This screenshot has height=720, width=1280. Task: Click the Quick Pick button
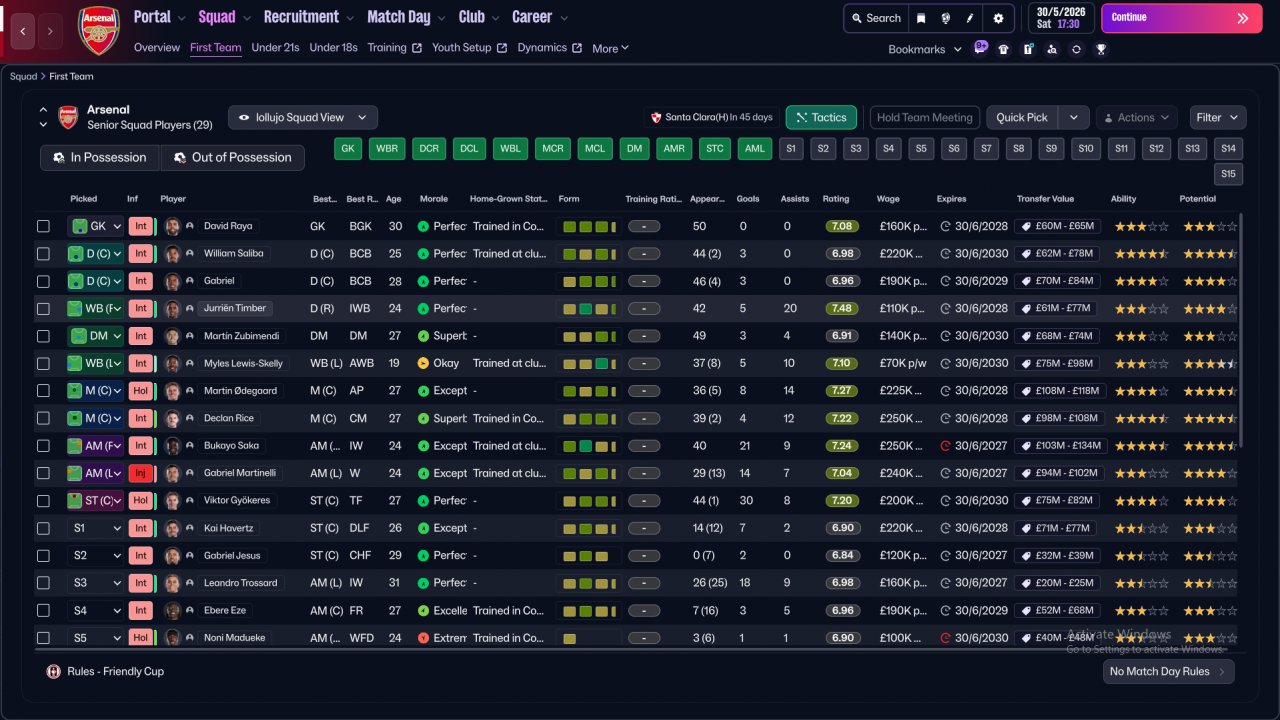pos(1022,117)
